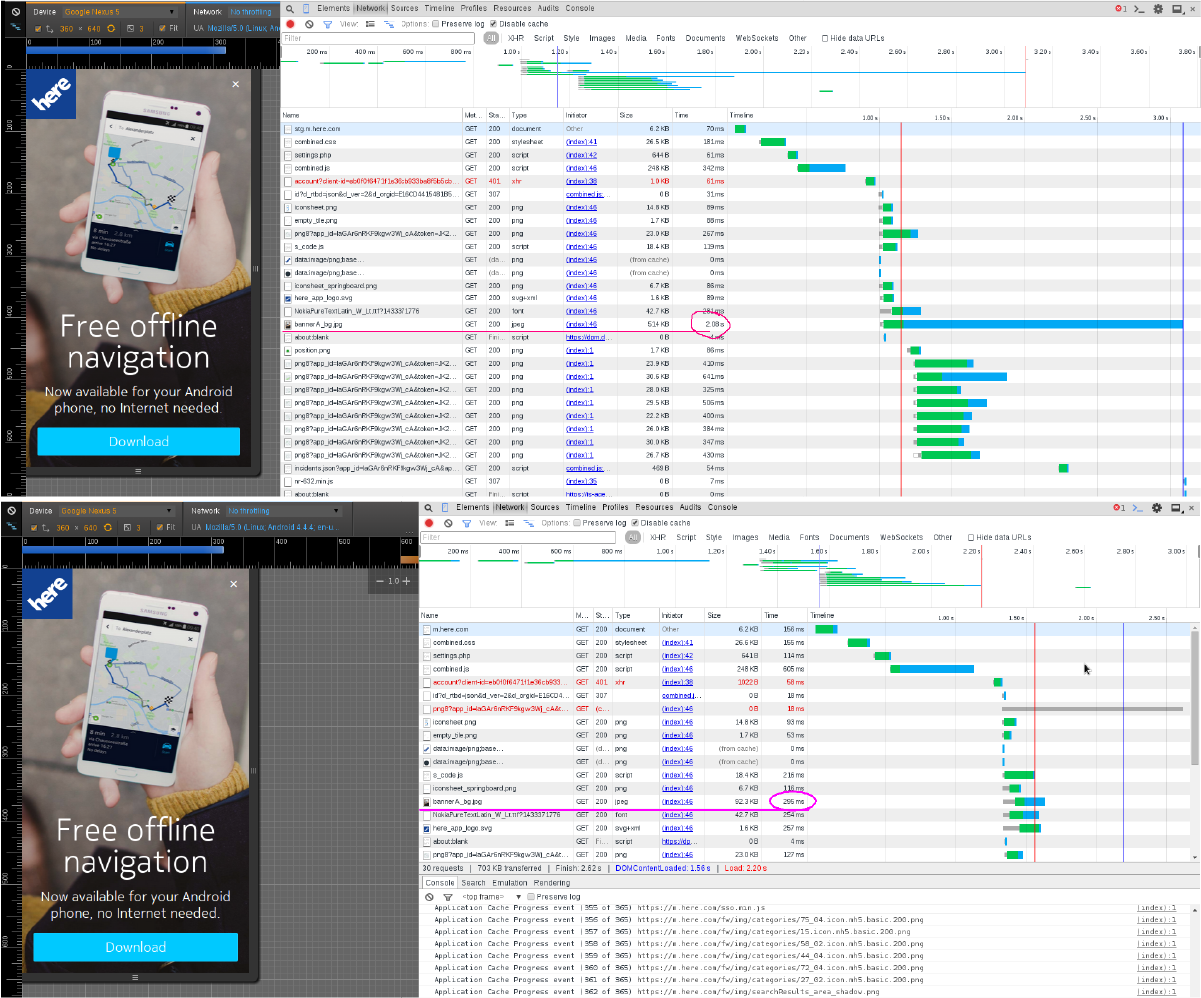Click Download button in lower phone preview
Viewport: 1201px width, 998px height.
tap(135, 947)
